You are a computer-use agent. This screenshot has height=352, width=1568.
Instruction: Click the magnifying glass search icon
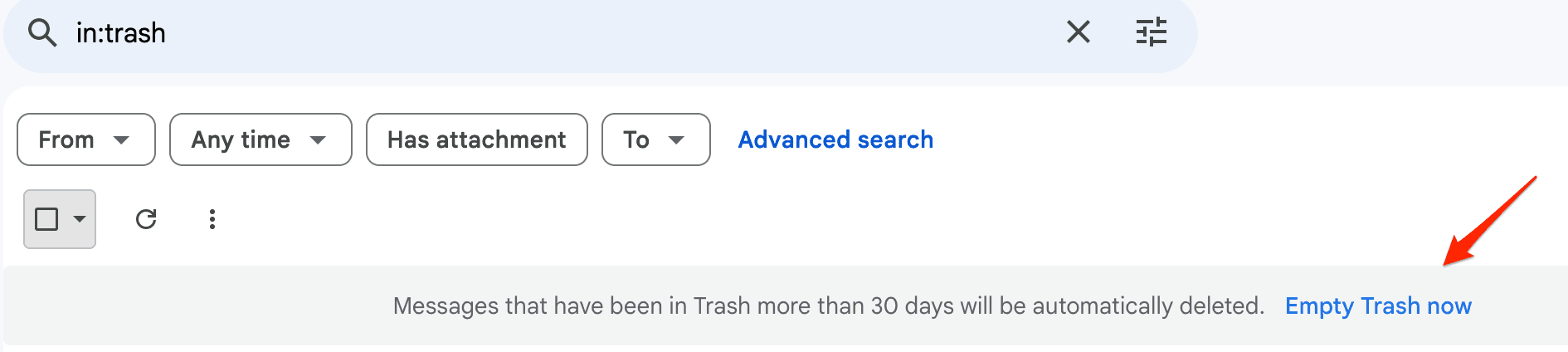click(41, 33)
